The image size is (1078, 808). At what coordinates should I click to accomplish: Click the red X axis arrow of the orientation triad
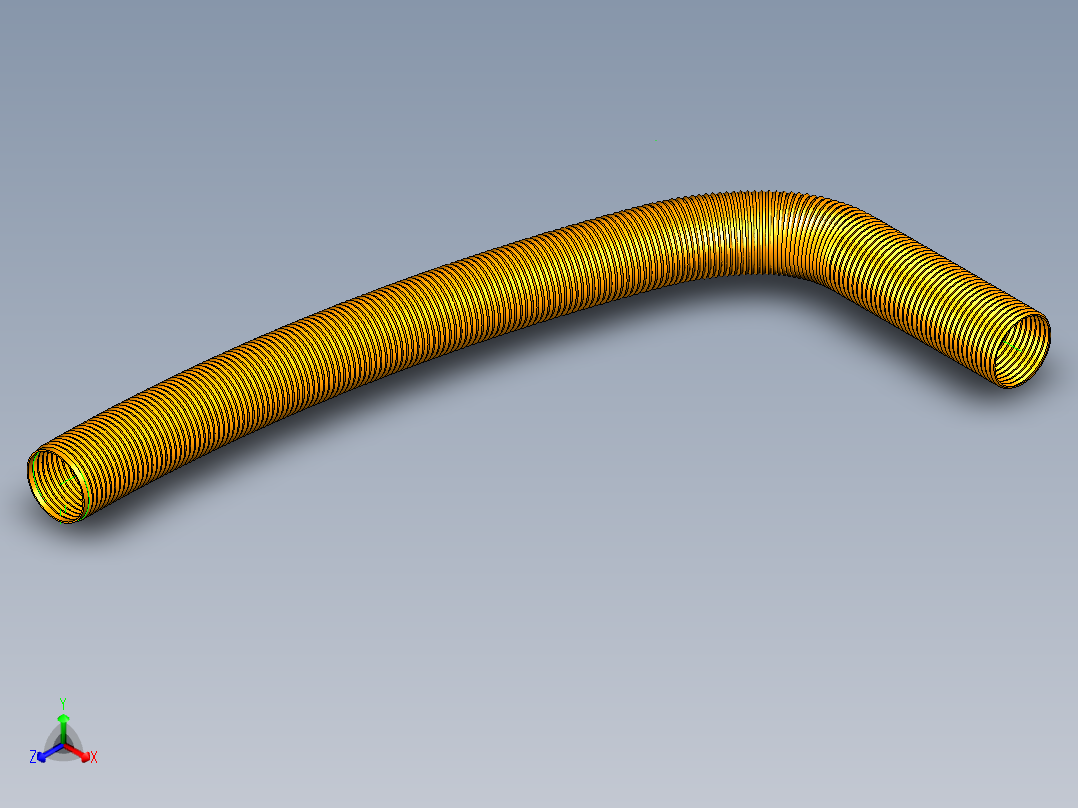[78, 752]
